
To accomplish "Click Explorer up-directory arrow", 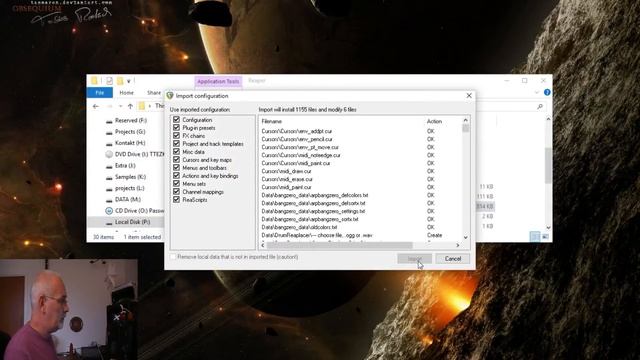I will coord(130,107).
